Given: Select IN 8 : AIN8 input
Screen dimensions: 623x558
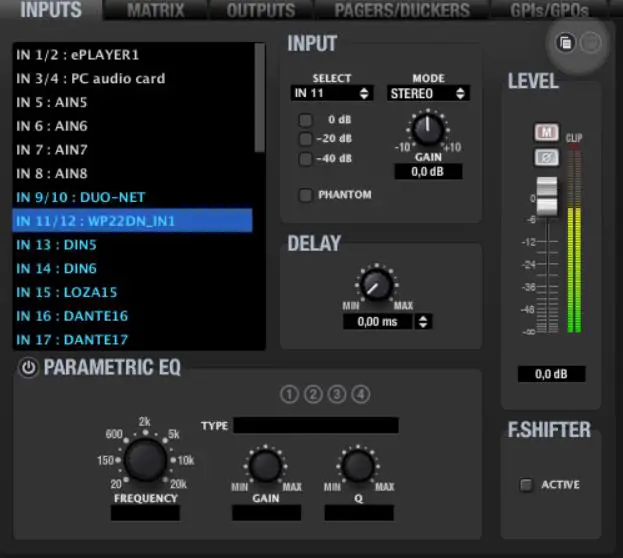Looking at the screenshot, I should click(133, 174).
